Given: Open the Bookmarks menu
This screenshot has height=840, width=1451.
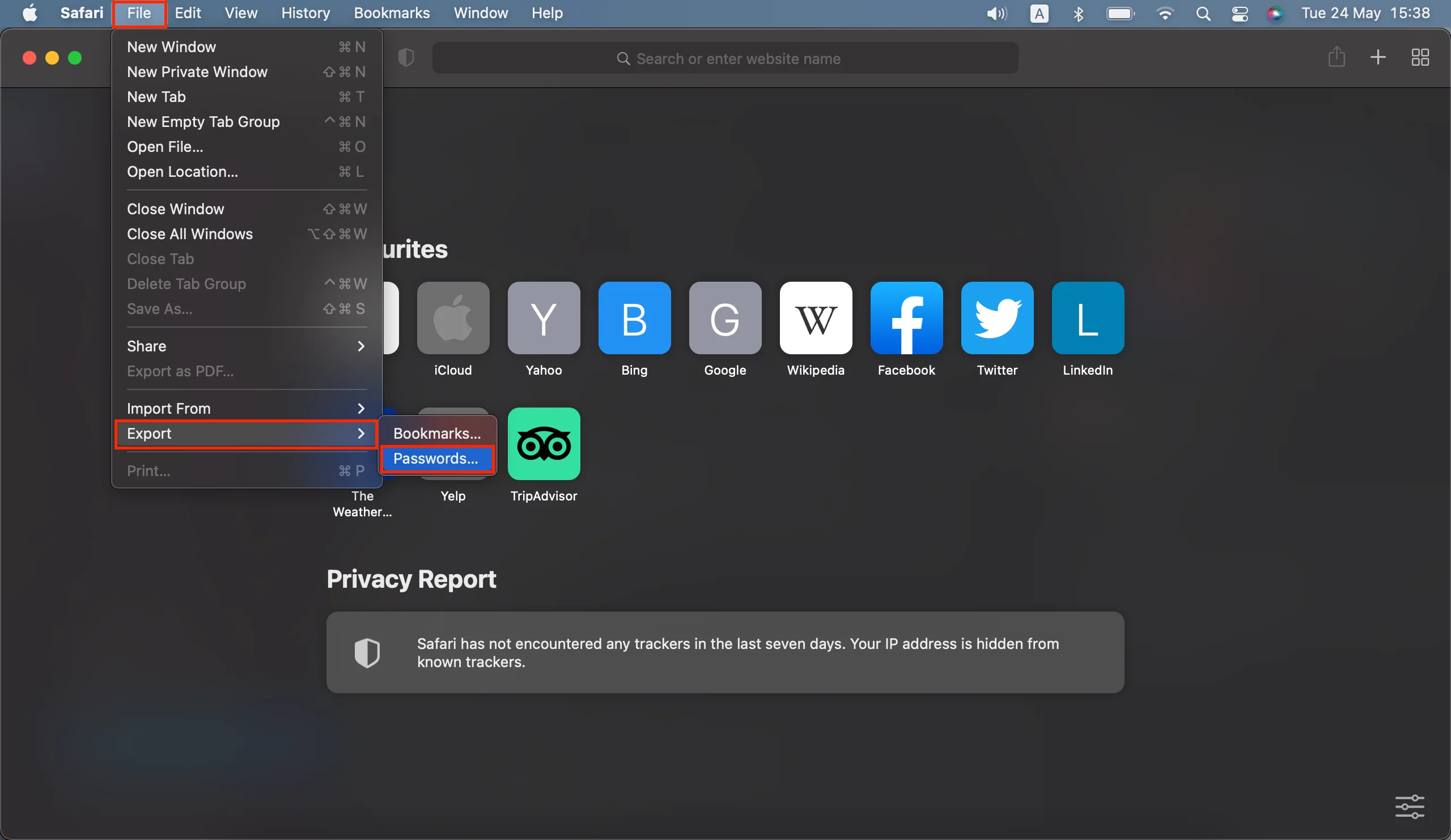Looking at the screenshot, I should [x=391, y=12].
